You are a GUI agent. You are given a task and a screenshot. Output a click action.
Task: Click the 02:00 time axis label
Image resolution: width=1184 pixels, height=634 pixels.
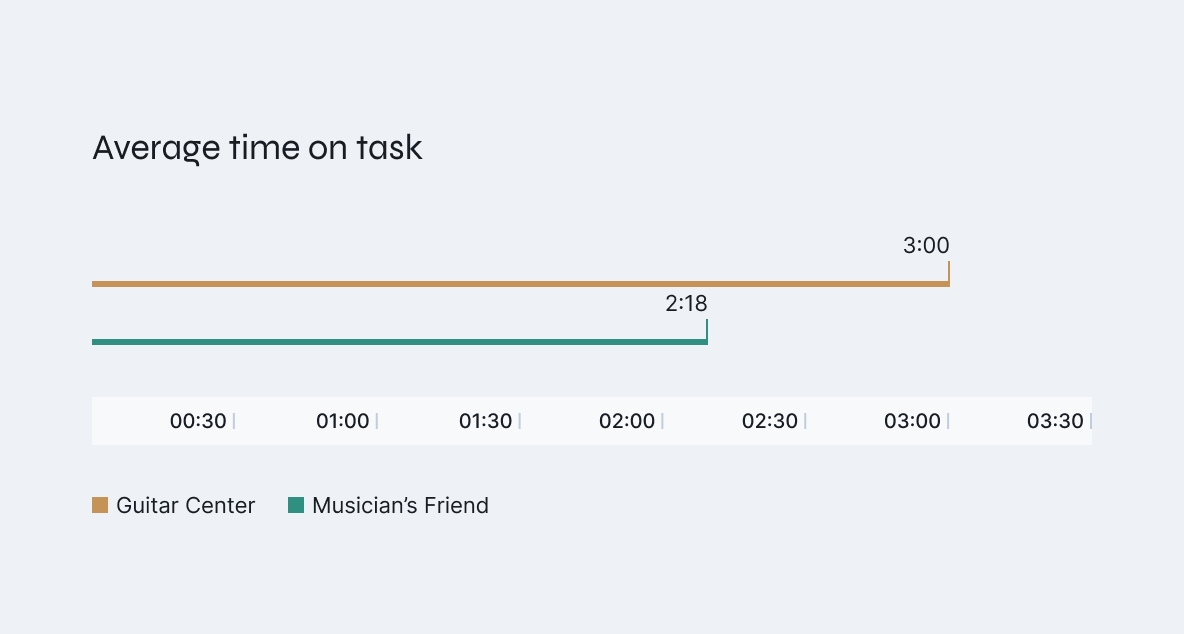627,421
